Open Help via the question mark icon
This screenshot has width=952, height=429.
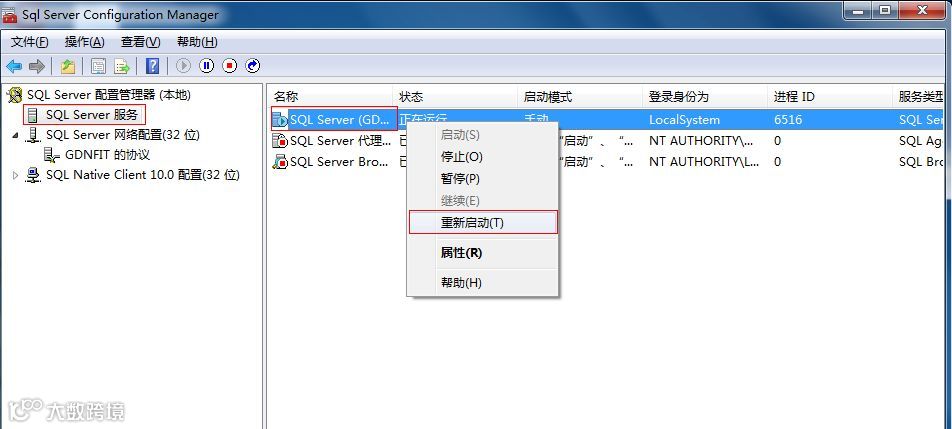152,66
